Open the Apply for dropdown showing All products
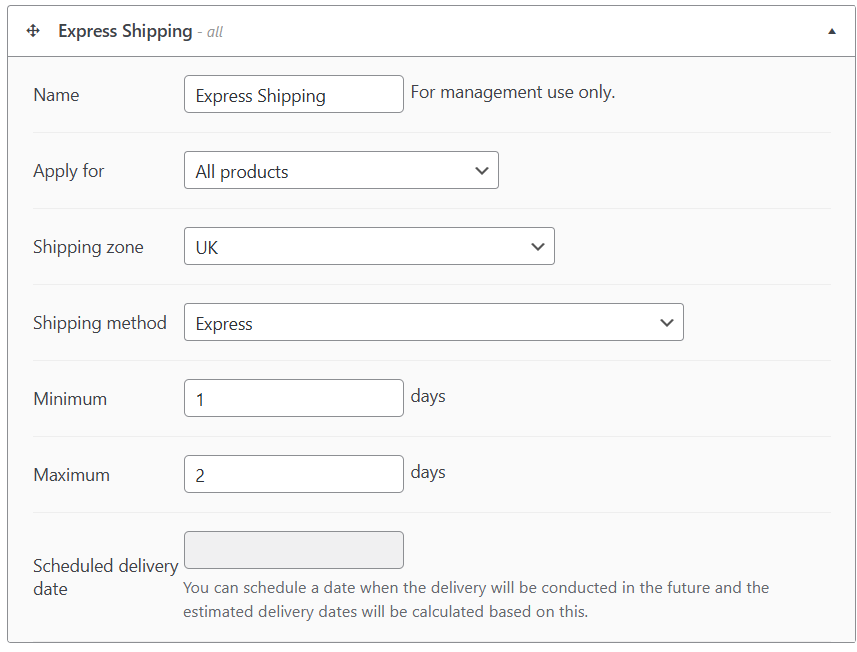The height and width of the screenshot is (652, 857). point(341,171)
